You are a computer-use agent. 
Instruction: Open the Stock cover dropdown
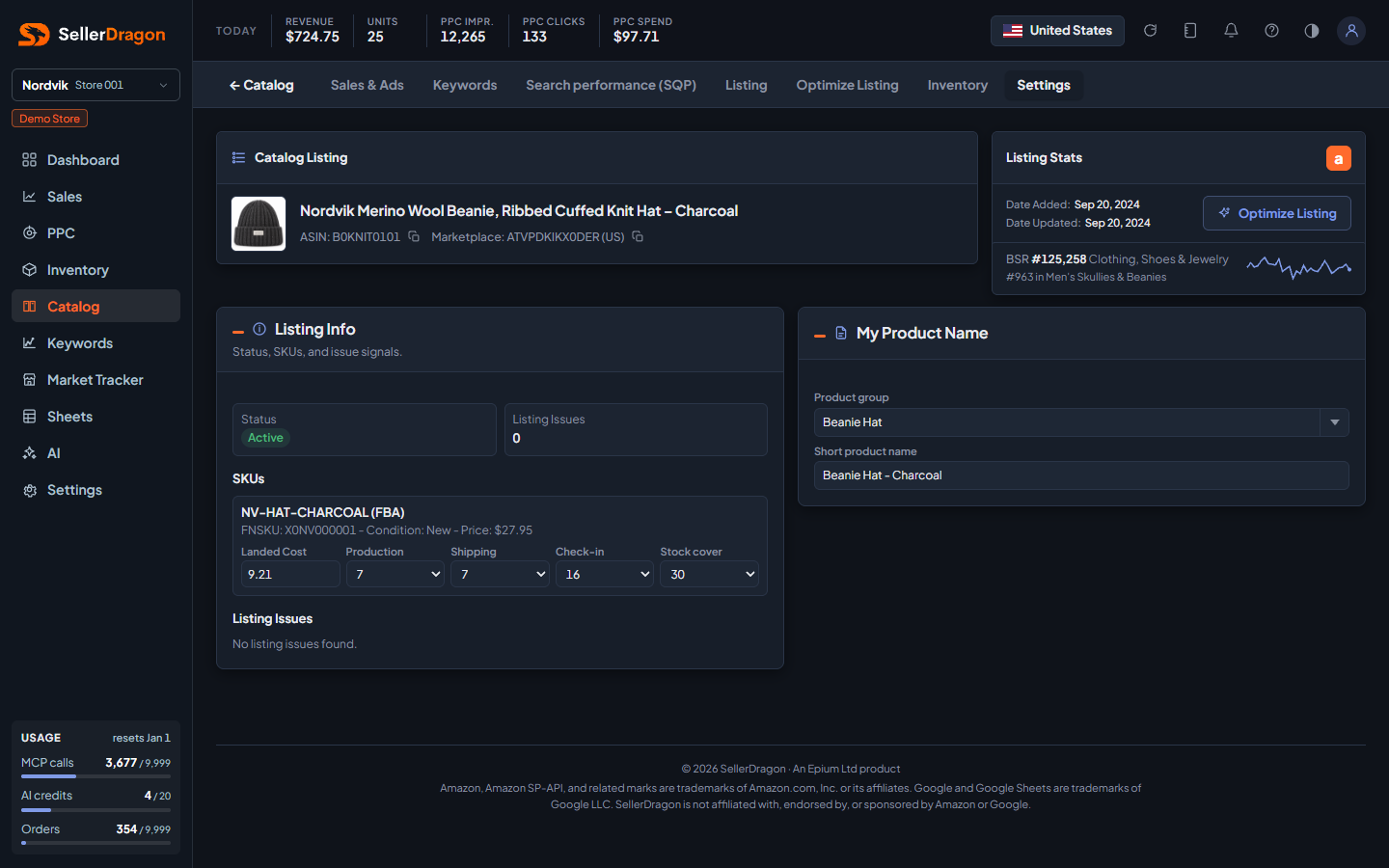click(x=709, y=574)
